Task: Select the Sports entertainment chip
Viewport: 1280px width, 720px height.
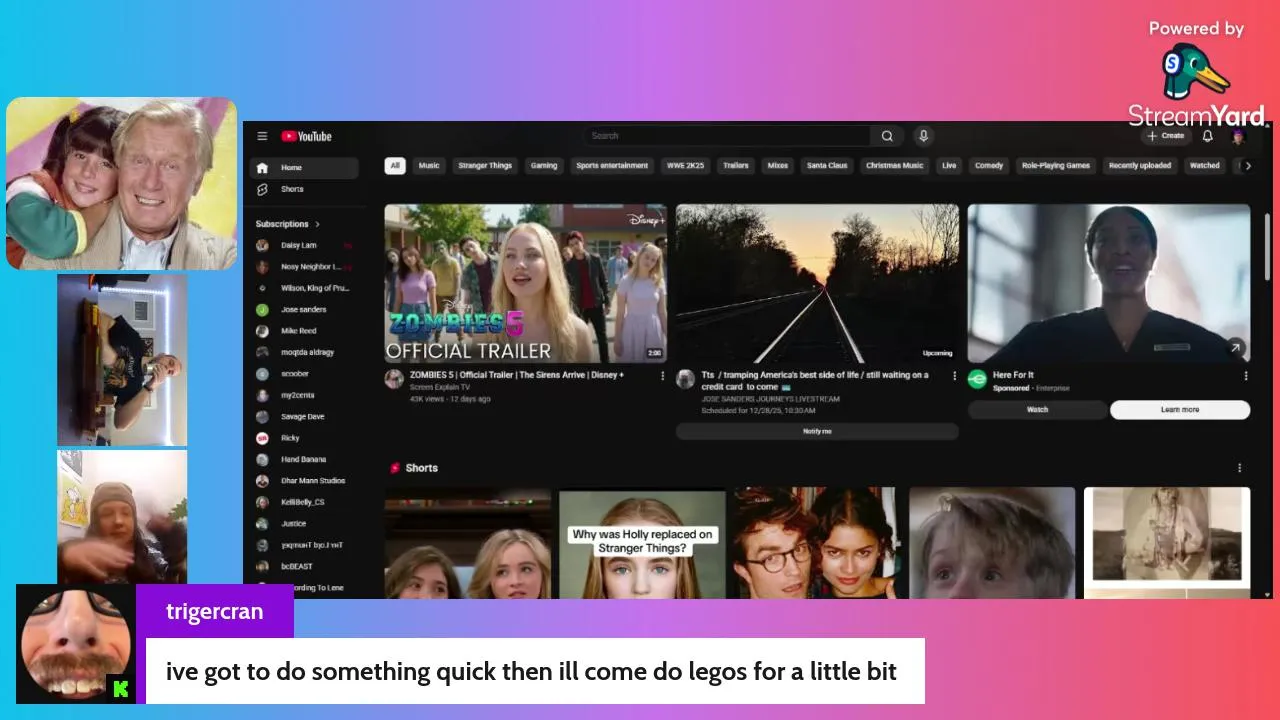Action: coord(612,166)
